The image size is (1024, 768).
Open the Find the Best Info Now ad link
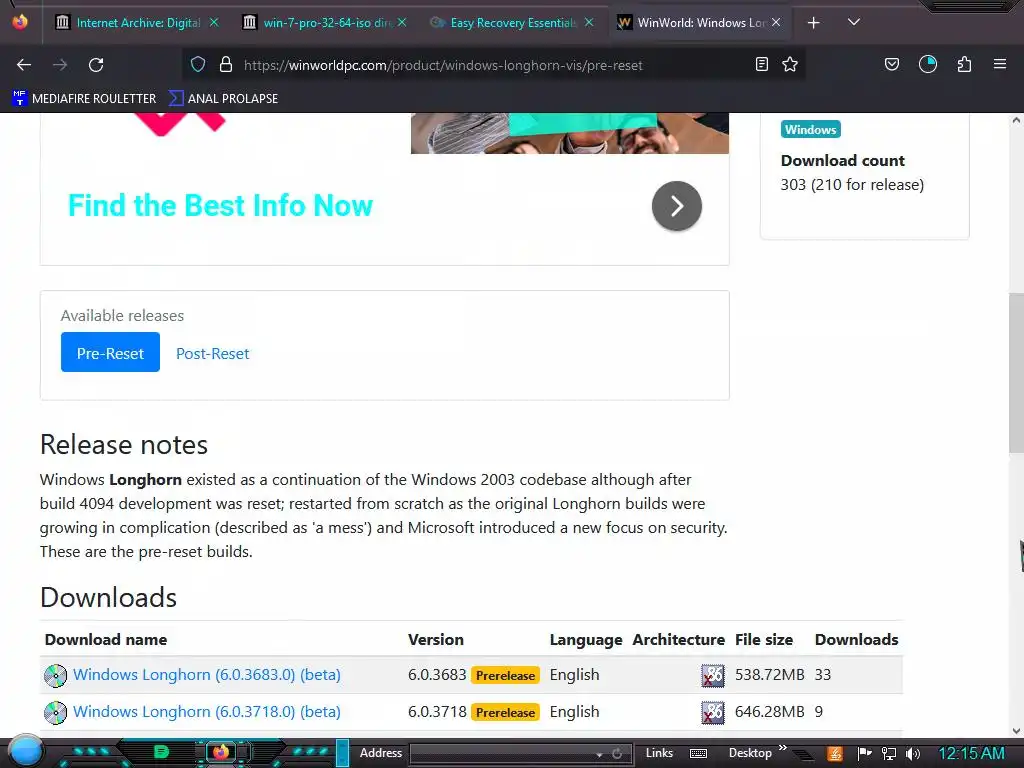pos(220,205)
